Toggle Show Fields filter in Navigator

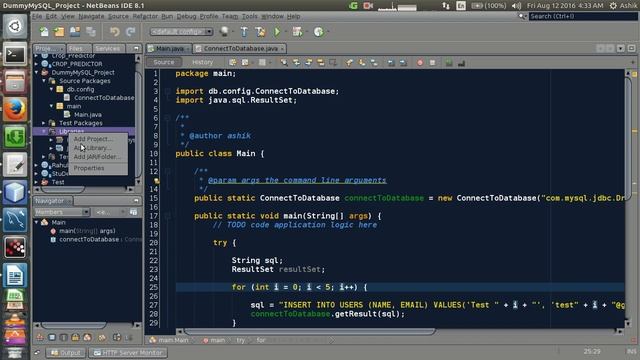click(x=52, y=337)
